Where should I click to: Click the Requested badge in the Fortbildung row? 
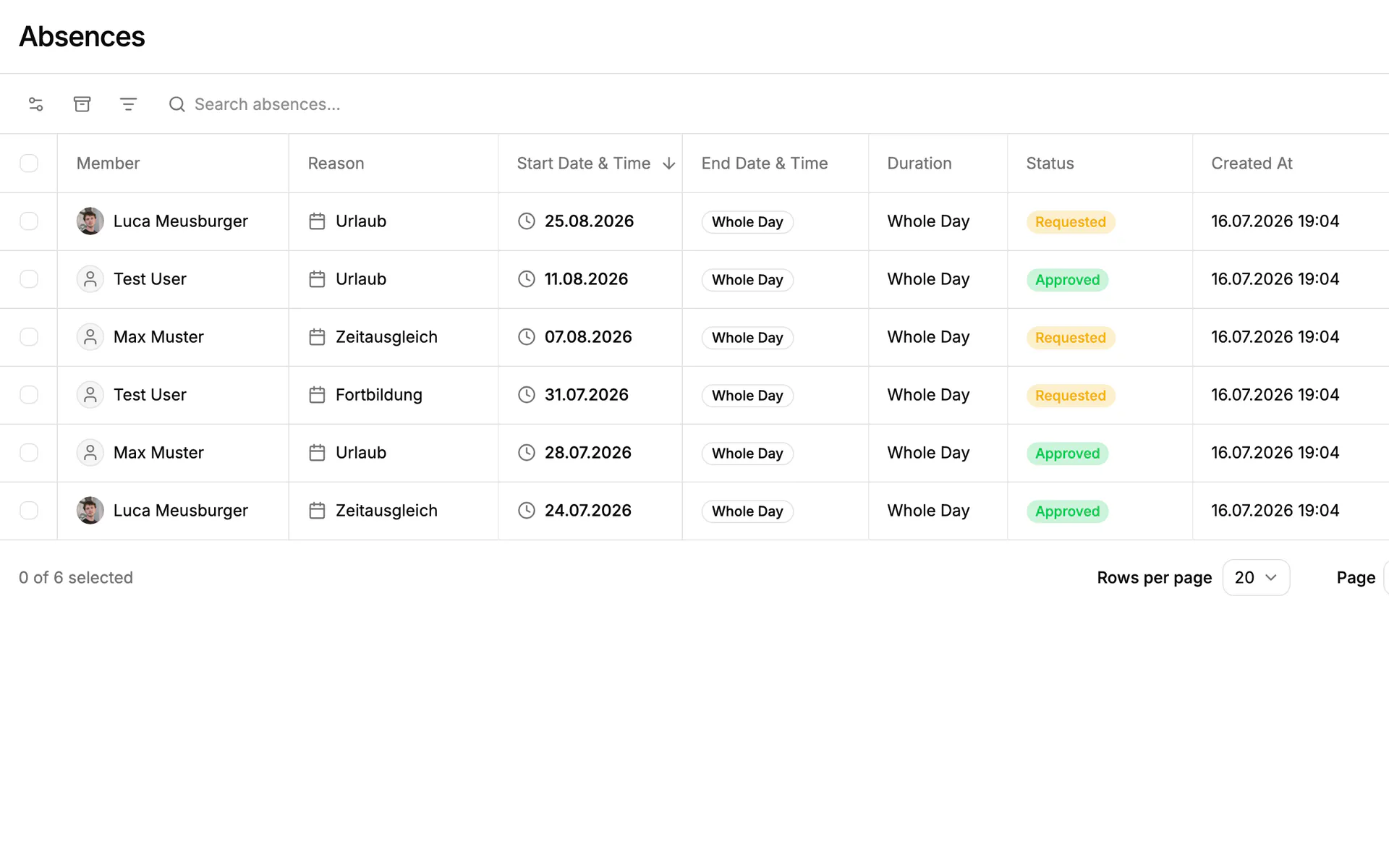[x=1070, y=396]
